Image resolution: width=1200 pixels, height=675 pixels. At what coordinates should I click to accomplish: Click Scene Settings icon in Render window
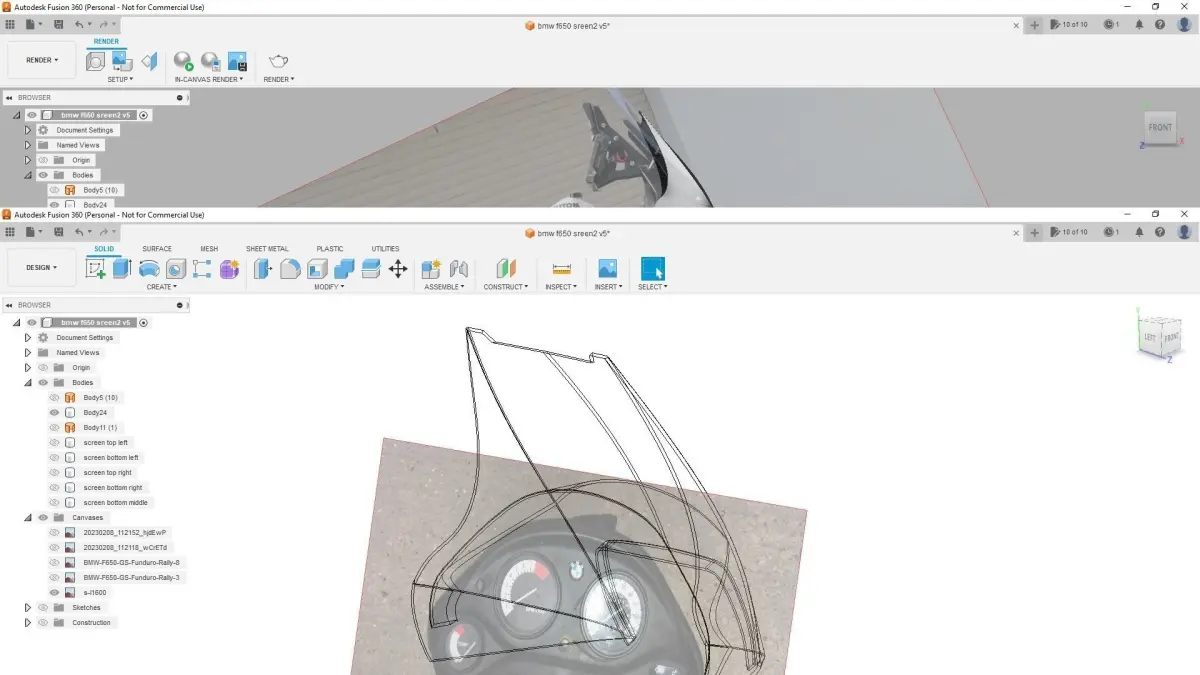point(122,61)
